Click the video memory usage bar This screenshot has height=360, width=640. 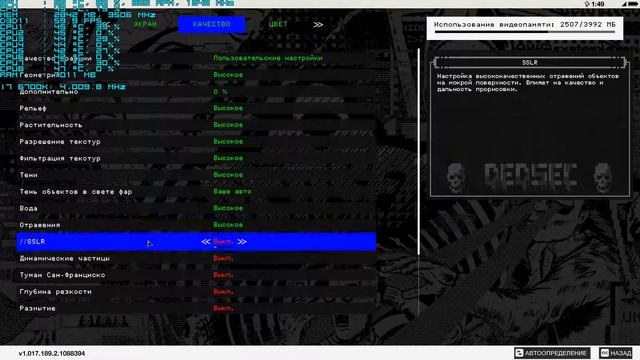(524, 32)
